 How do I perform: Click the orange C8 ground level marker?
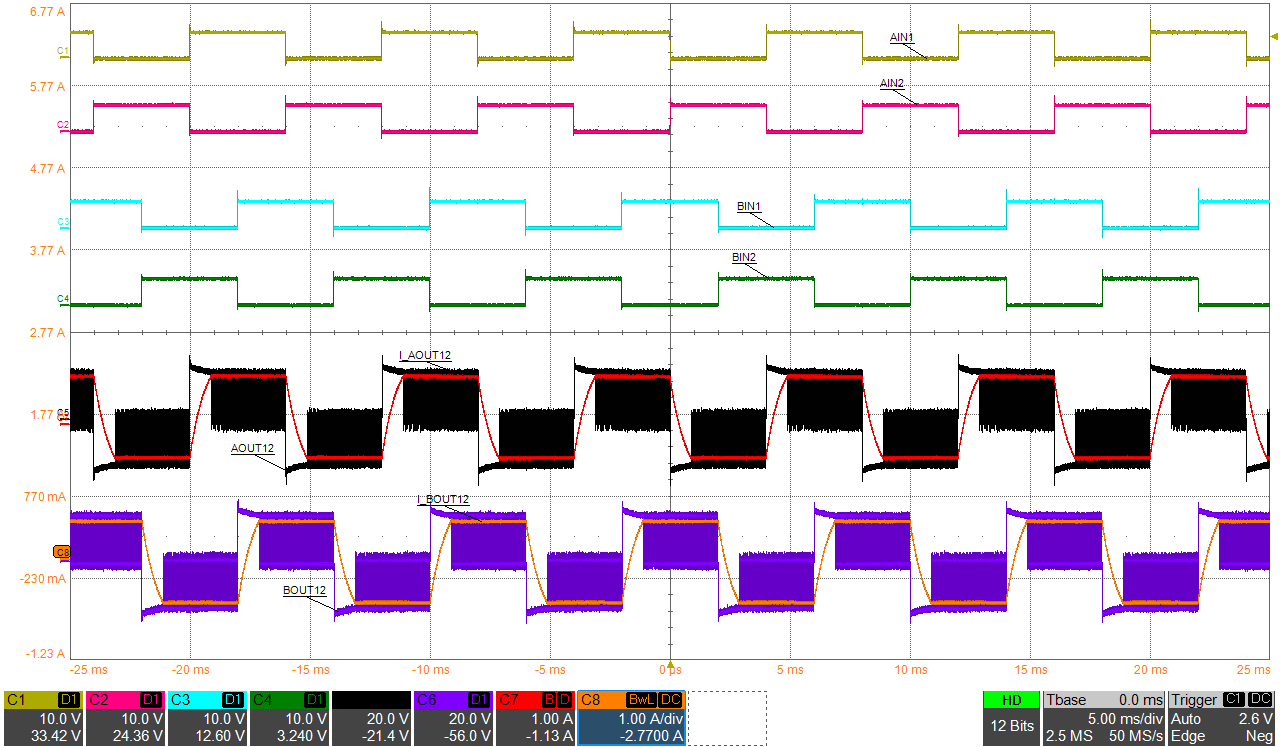tap(62, 552)
